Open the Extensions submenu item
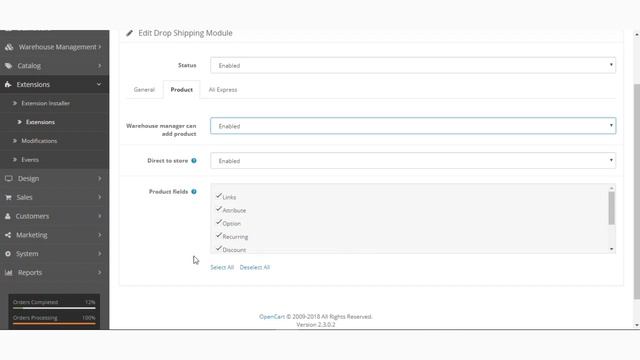Viewport: 640px width, 360px height. click(40, 122)
